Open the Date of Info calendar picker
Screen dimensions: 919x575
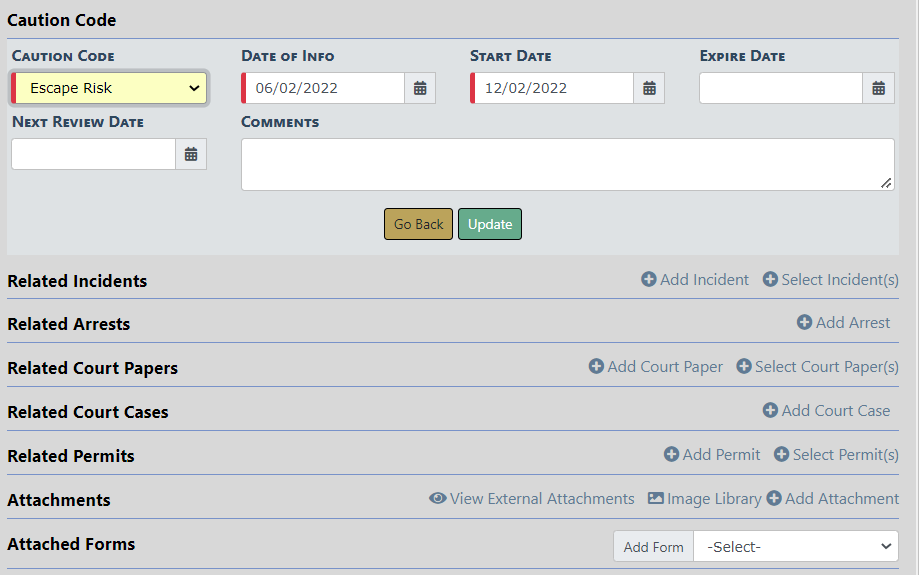point(420,88)
